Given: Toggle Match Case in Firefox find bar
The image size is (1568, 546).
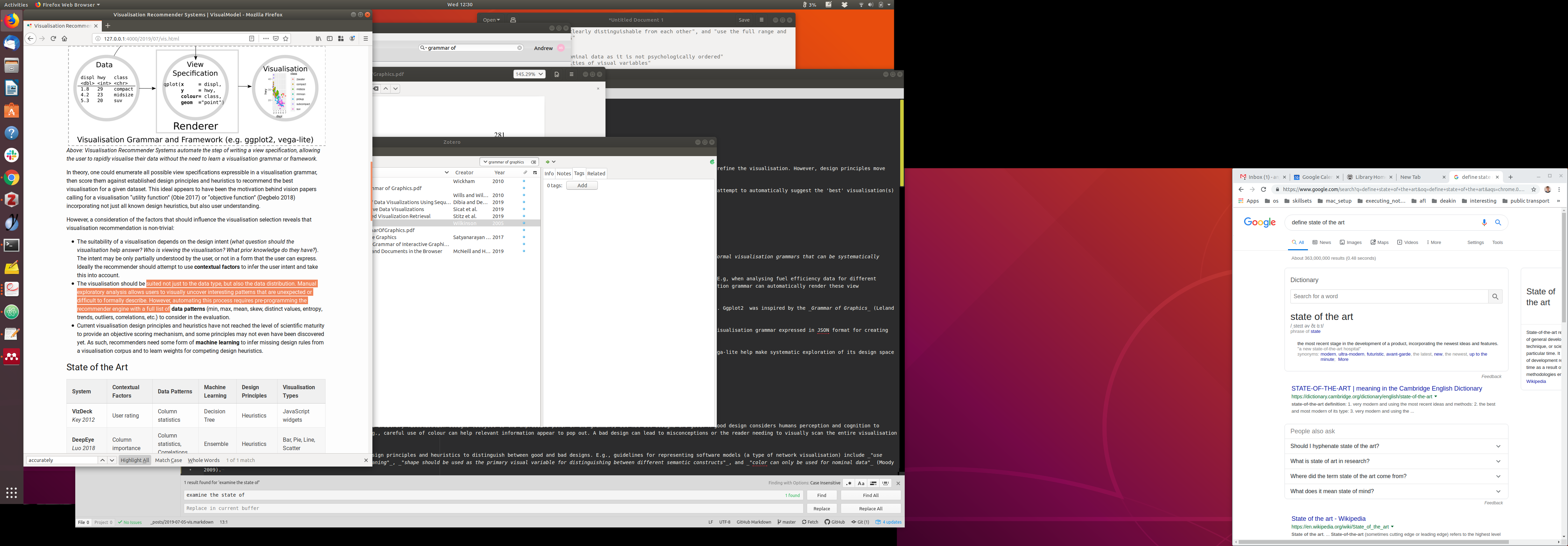Looking at the screenshot, I should 168,460.
